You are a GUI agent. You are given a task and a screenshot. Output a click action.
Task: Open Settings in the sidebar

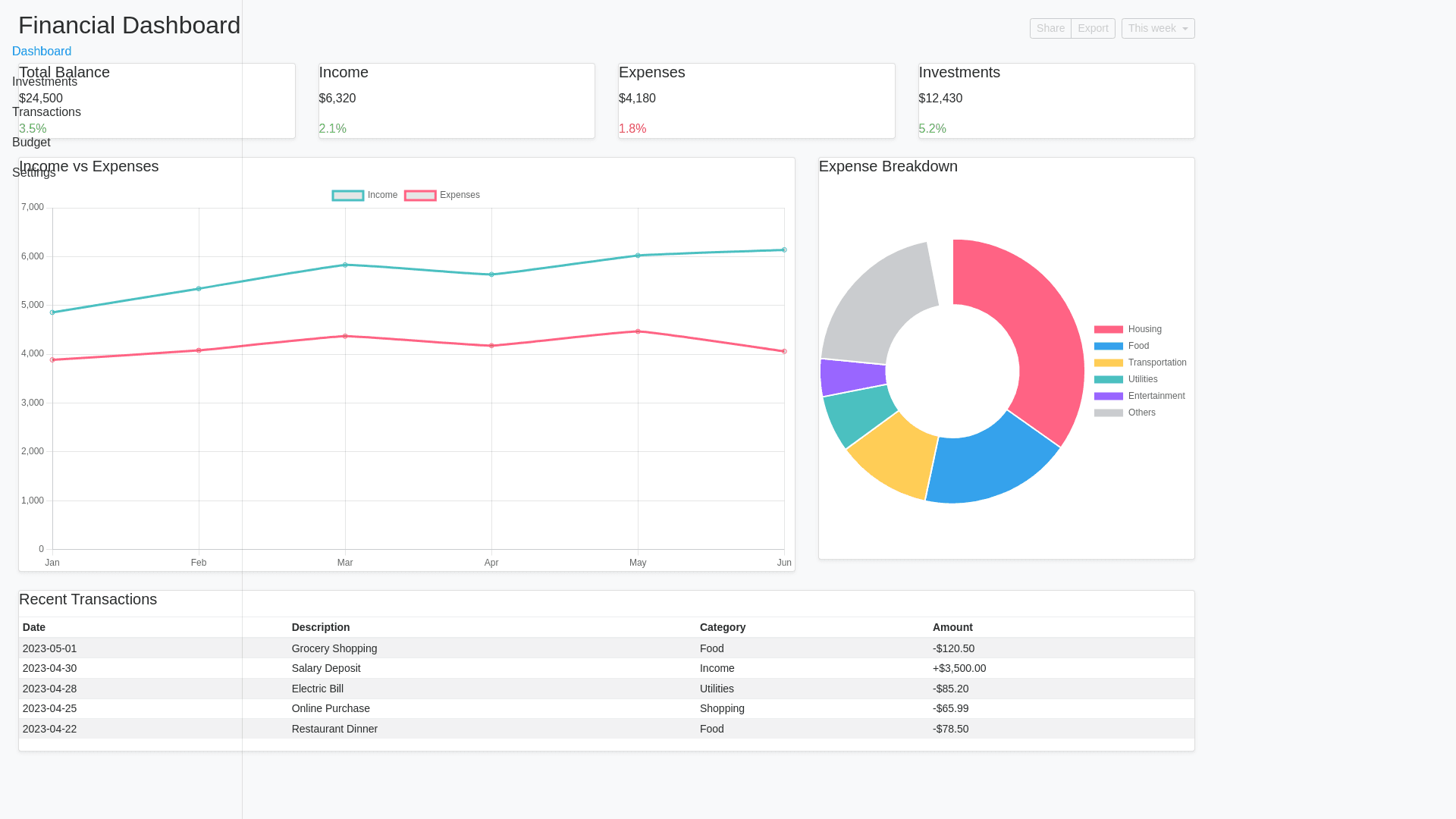point(33,173)
